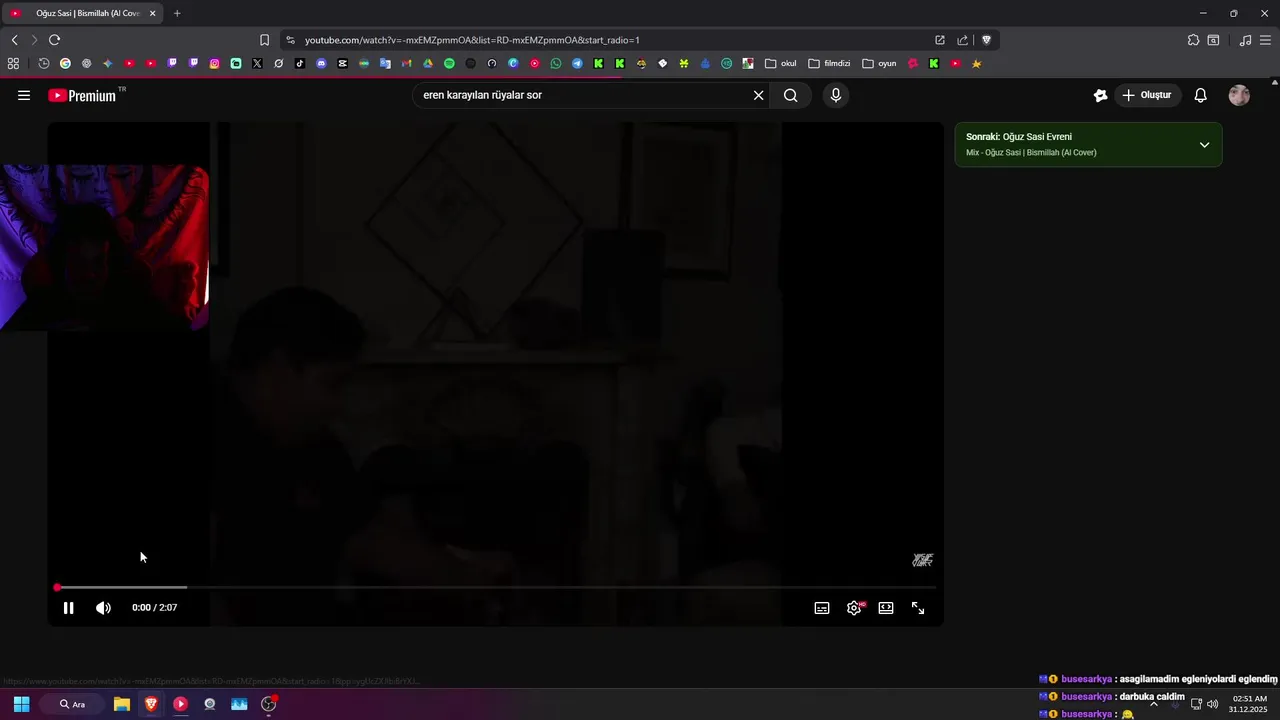The height and width of the screenshot is (720, 1280).
Task: Toggle subtitles on the player
Action: pos(822,608)
